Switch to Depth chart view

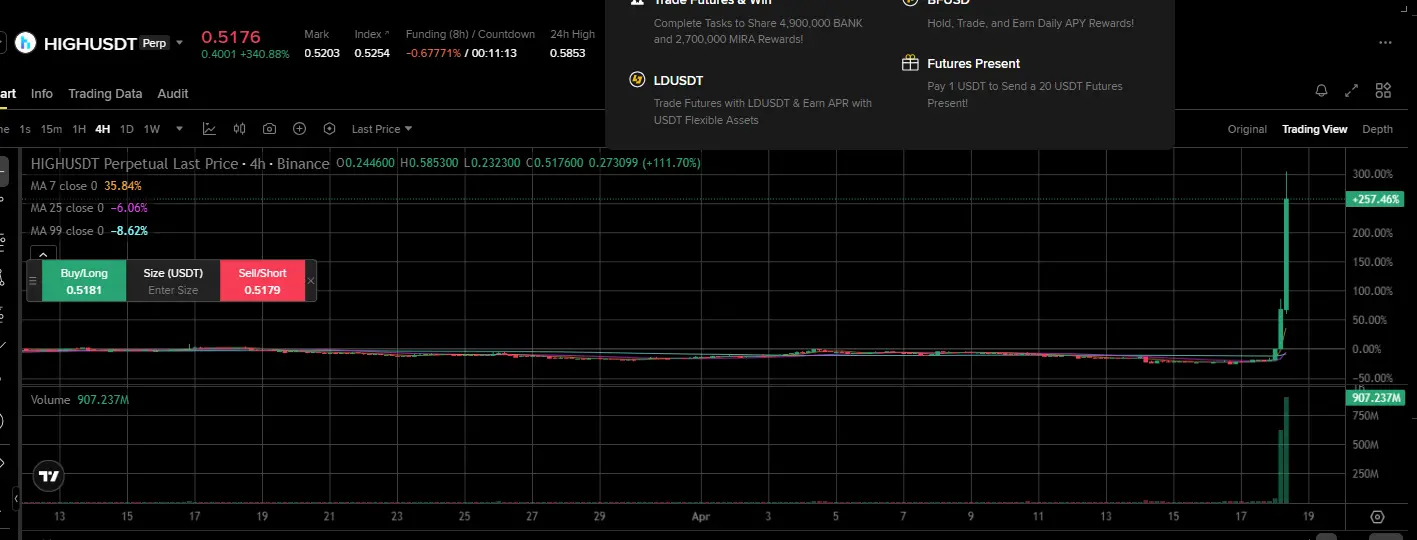point(1377,129)
